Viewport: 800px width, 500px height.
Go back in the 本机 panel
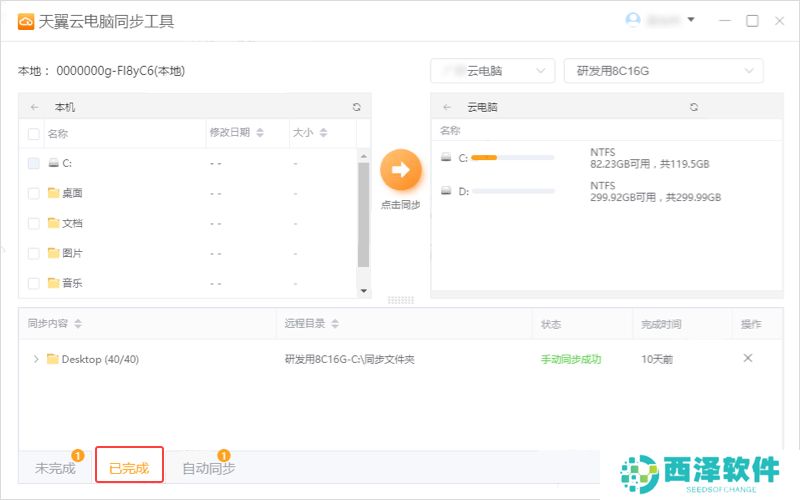[x=35, y=107]
